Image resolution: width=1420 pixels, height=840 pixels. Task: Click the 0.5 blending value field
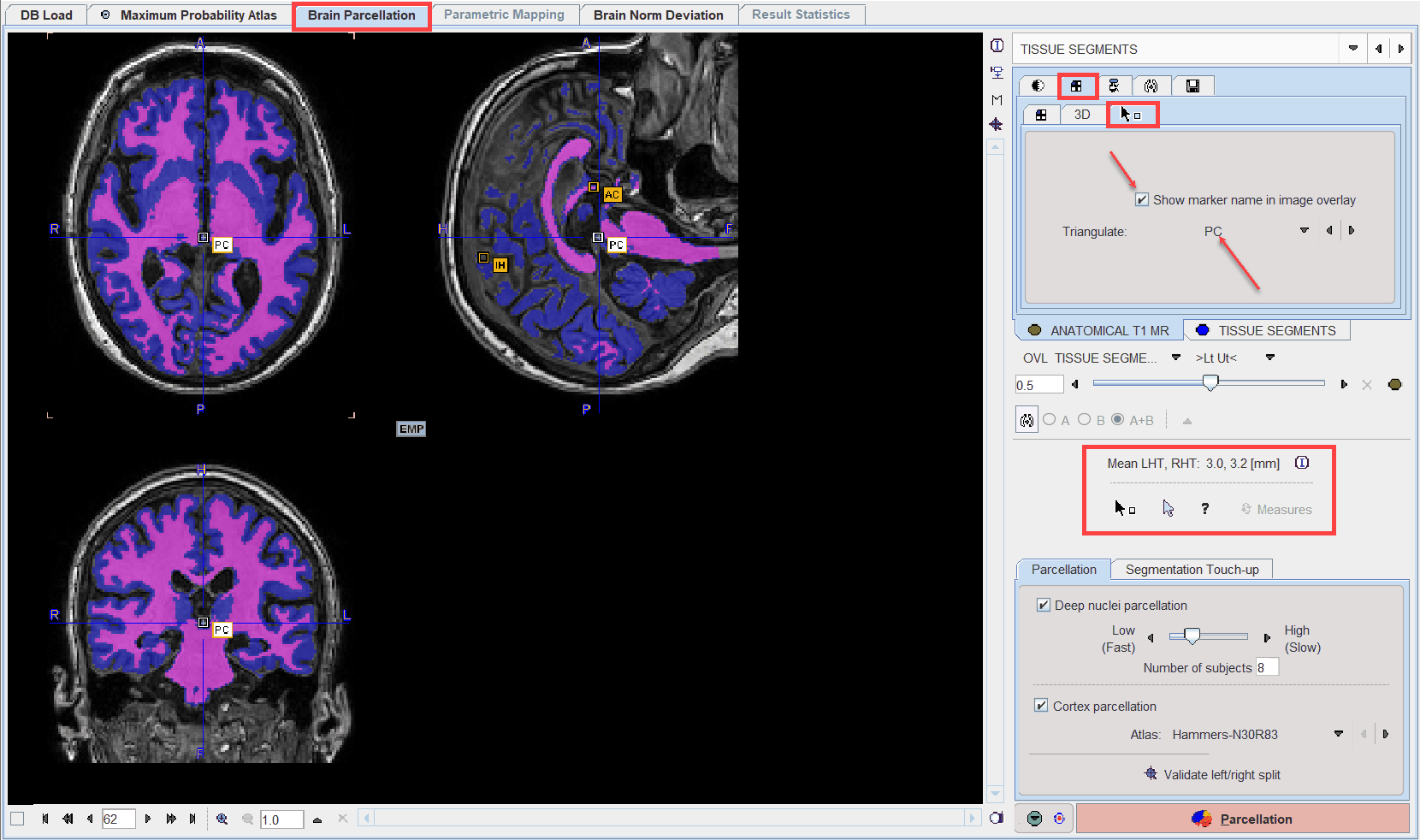pyautogui.click(x=1038, y=385)
